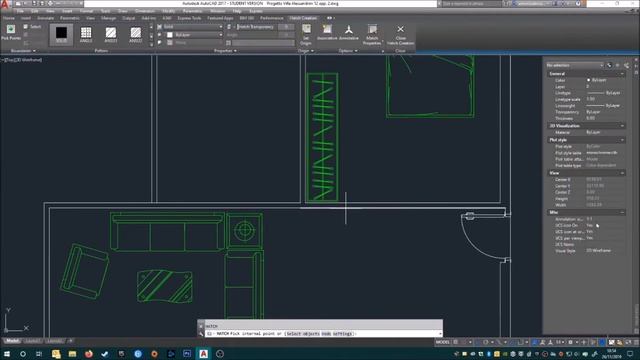Toggle the Annotative hatch option
Viewport: 640px width, 360px height.
(349, 32)
